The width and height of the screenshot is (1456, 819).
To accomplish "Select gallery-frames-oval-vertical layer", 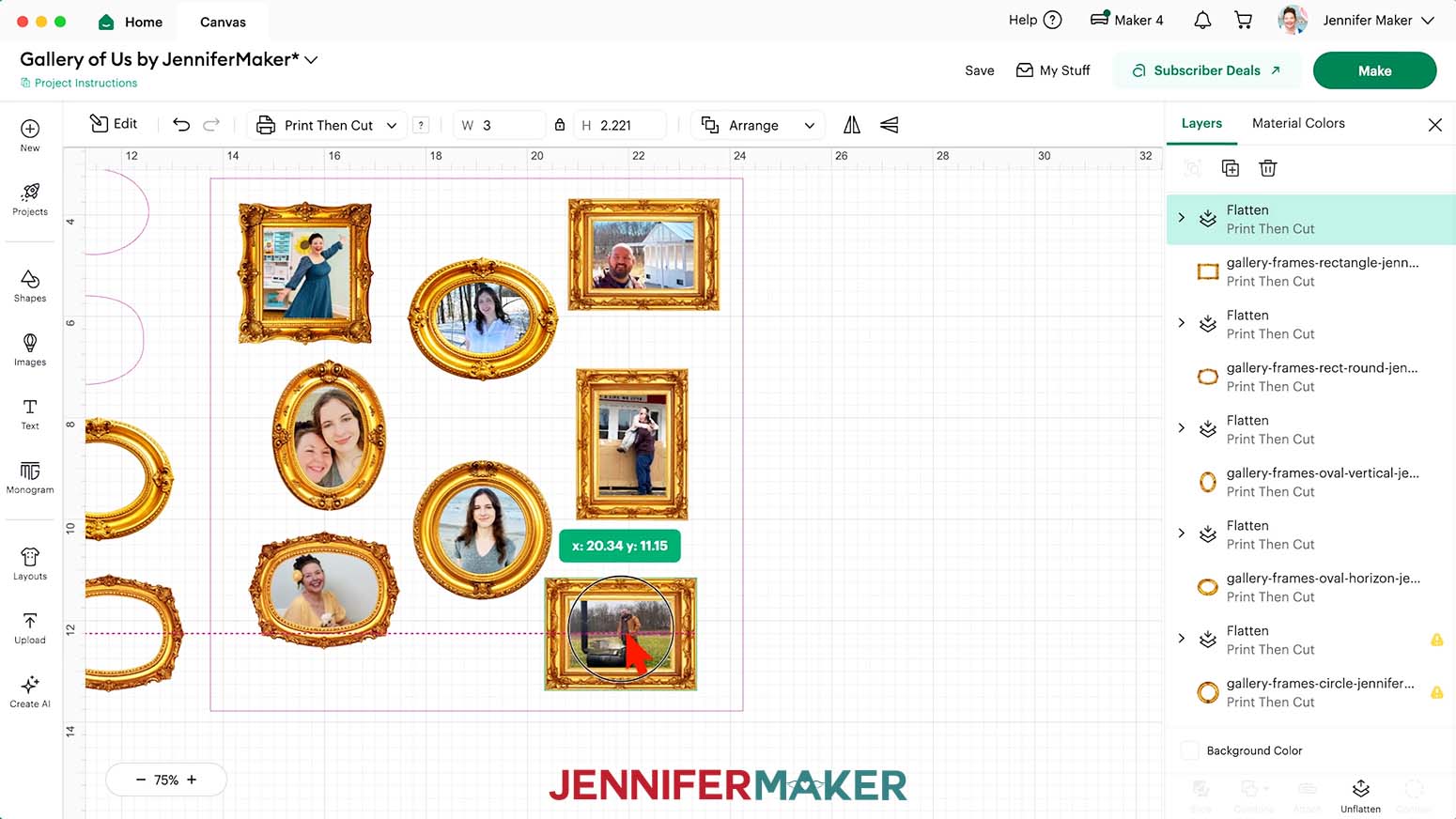I will [1311, 482].
